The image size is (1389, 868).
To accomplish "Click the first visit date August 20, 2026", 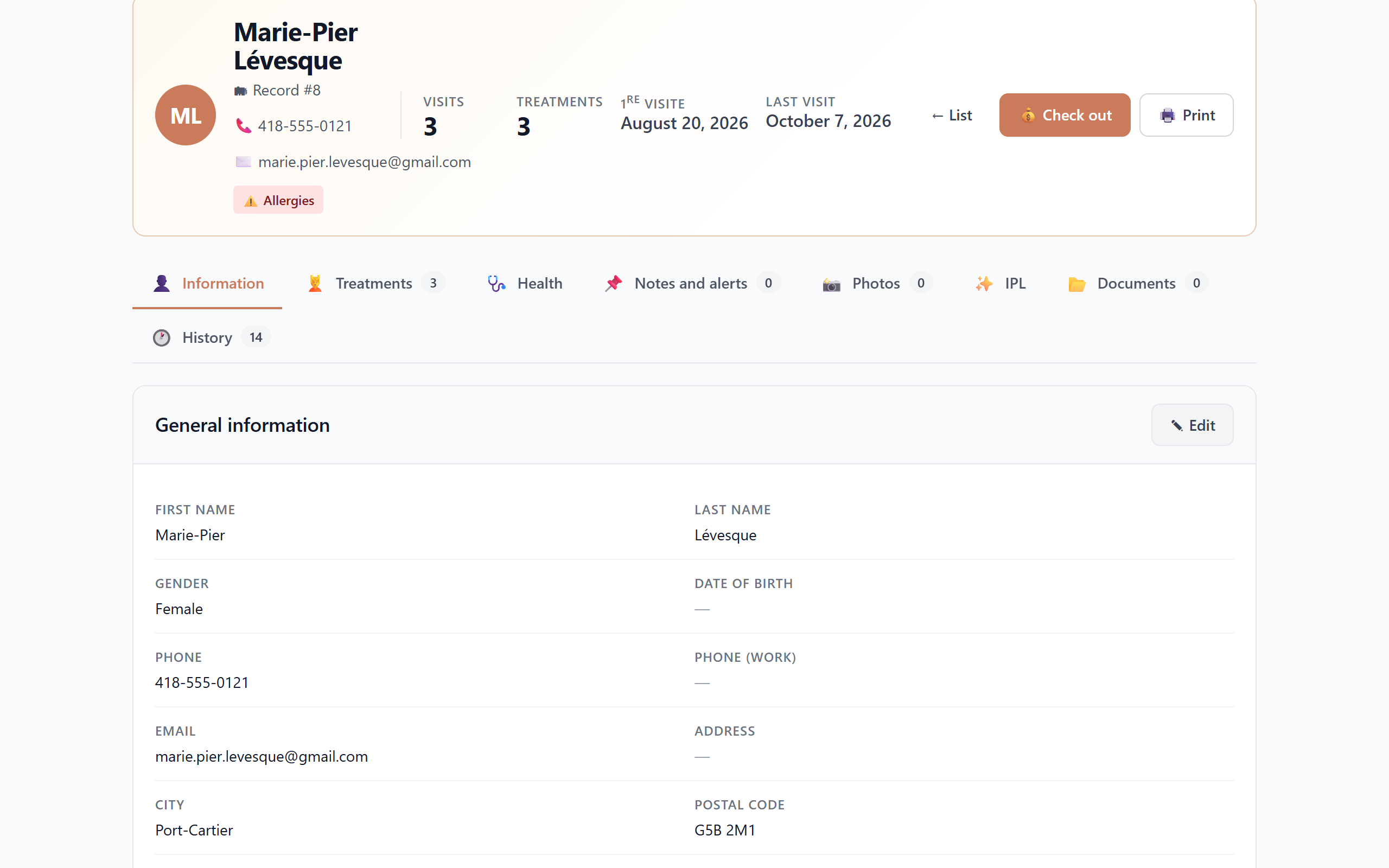I will [x=684, y=123].
